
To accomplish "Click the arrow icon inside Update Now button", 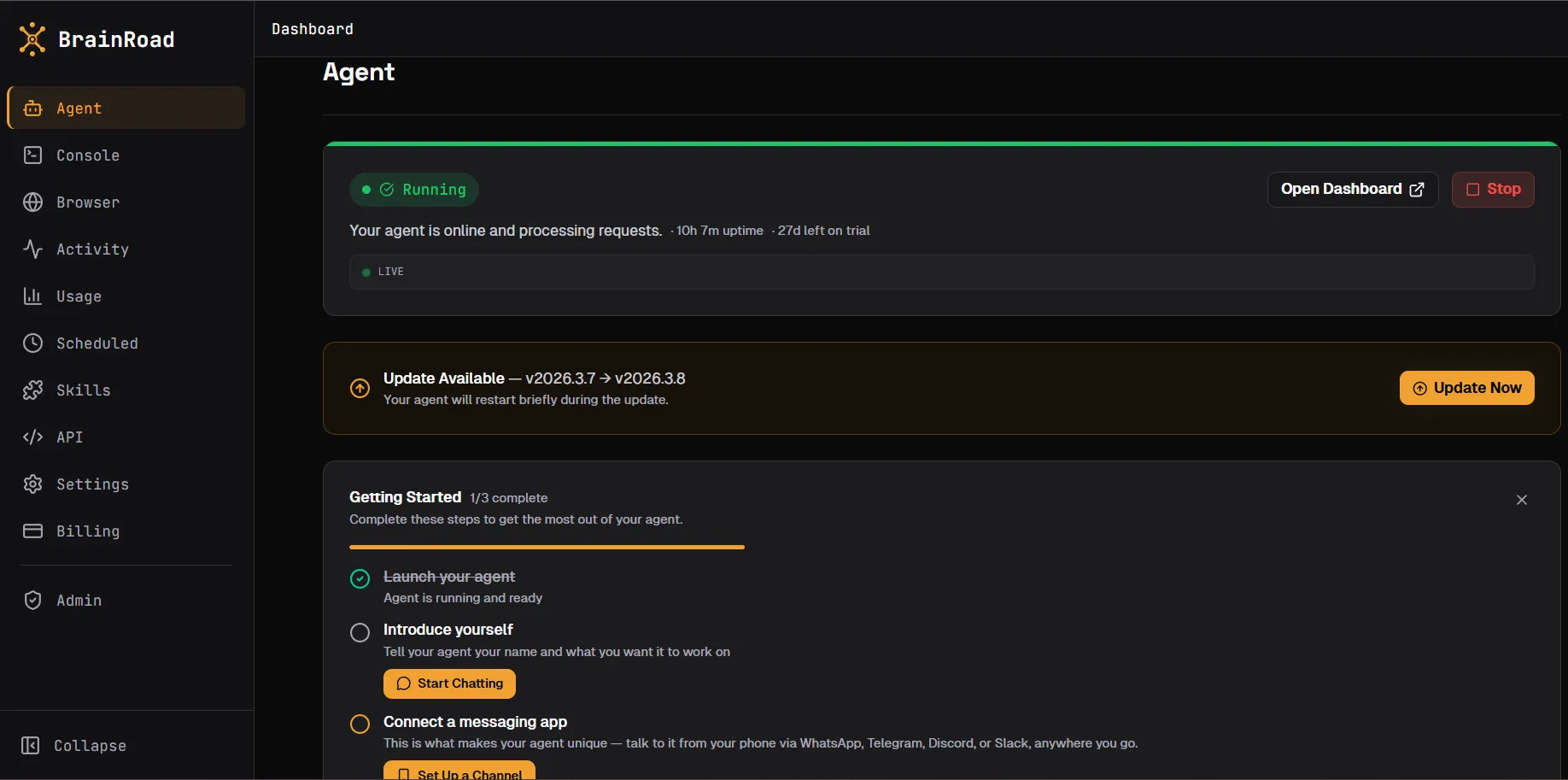I will tap(1420, 388).
